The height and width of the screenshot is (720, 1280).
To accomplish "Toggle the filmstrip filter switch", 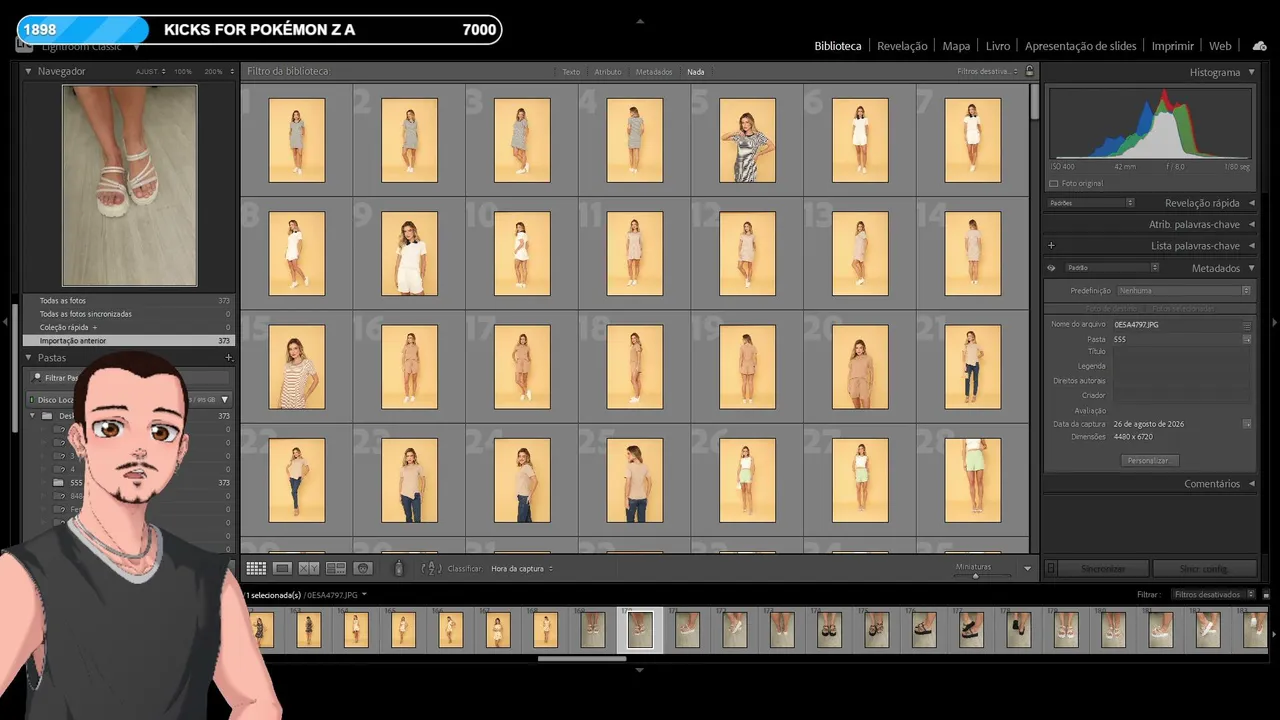I will pyautogui.click(x=1265, y=595).
